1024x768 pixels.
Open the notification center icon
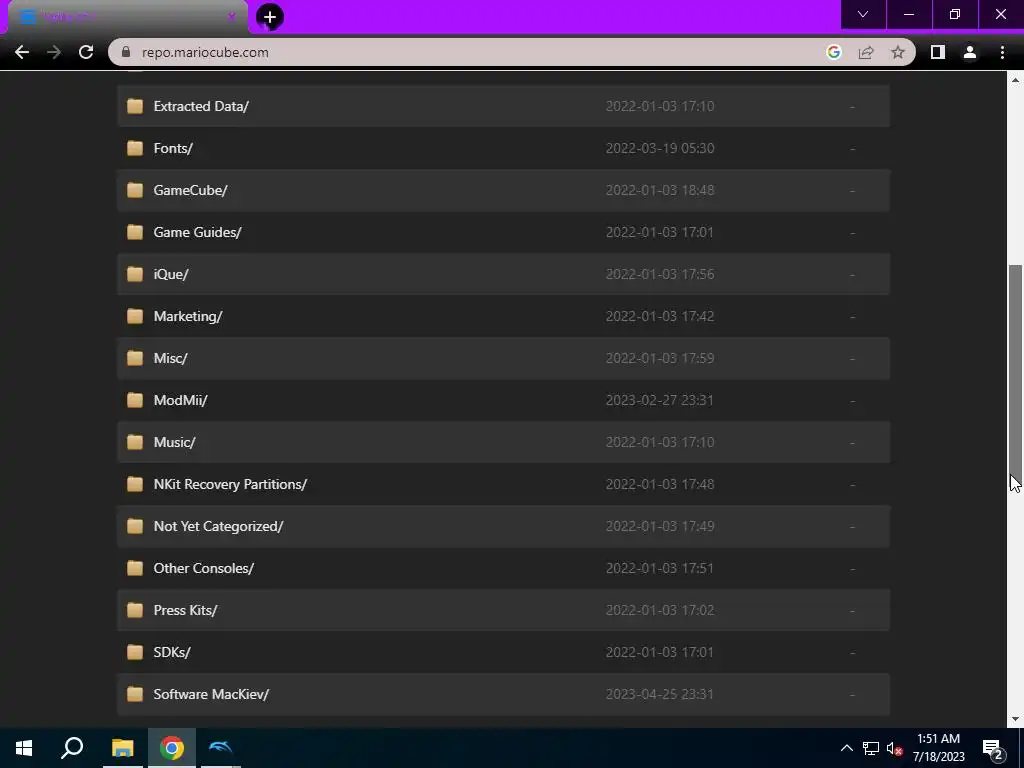[993, 748]
